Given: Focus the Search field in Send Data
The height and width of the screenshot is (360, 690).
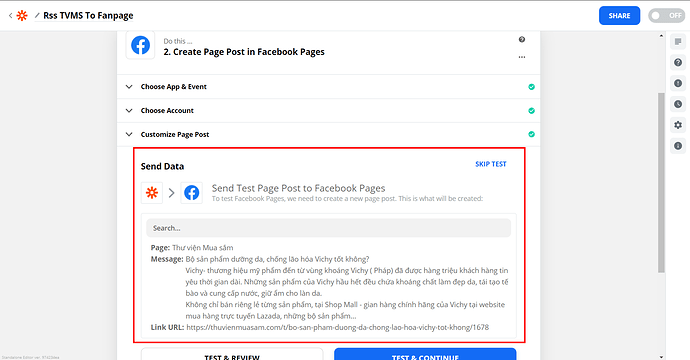Looking at the screenshot, I should 328,228.
